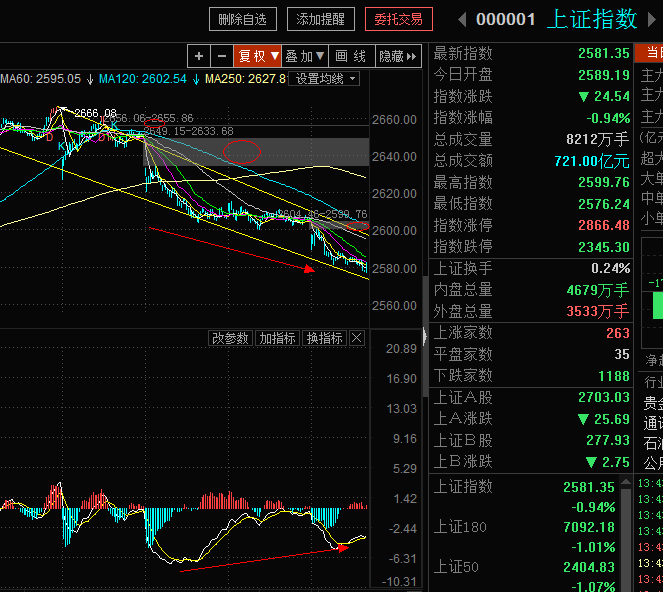Click 加指标 to add an indicator
The height and width of the screenshot is (592, 663).
click(x=277, y=339)
